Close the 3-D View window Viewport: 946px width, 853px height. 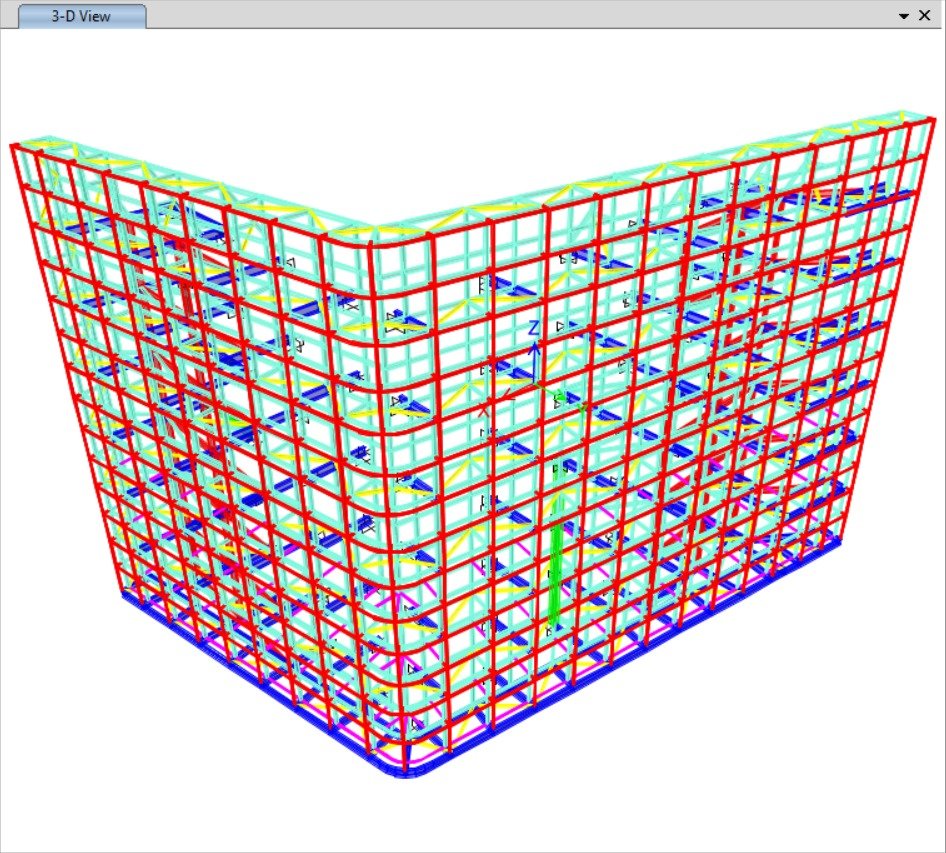tap(925, 16)
